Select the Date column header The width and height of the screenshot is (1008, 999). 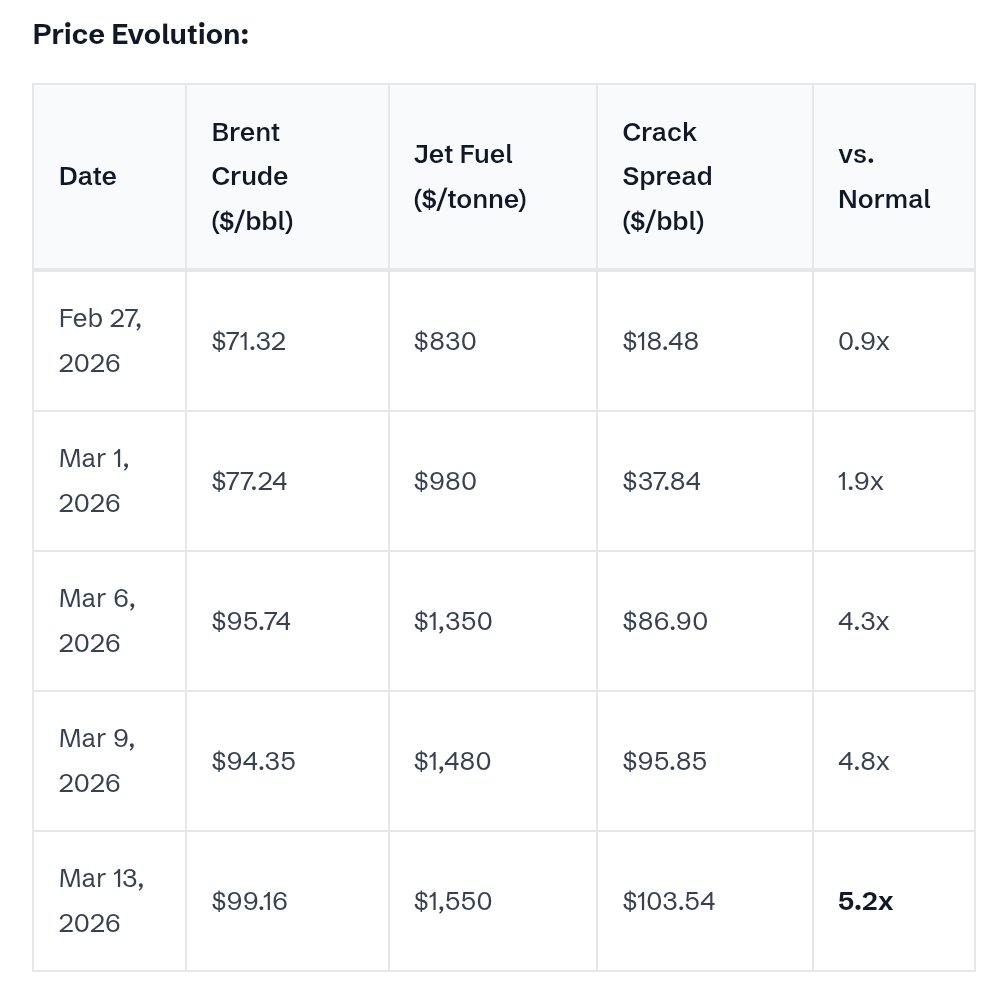tap(87, 176)
